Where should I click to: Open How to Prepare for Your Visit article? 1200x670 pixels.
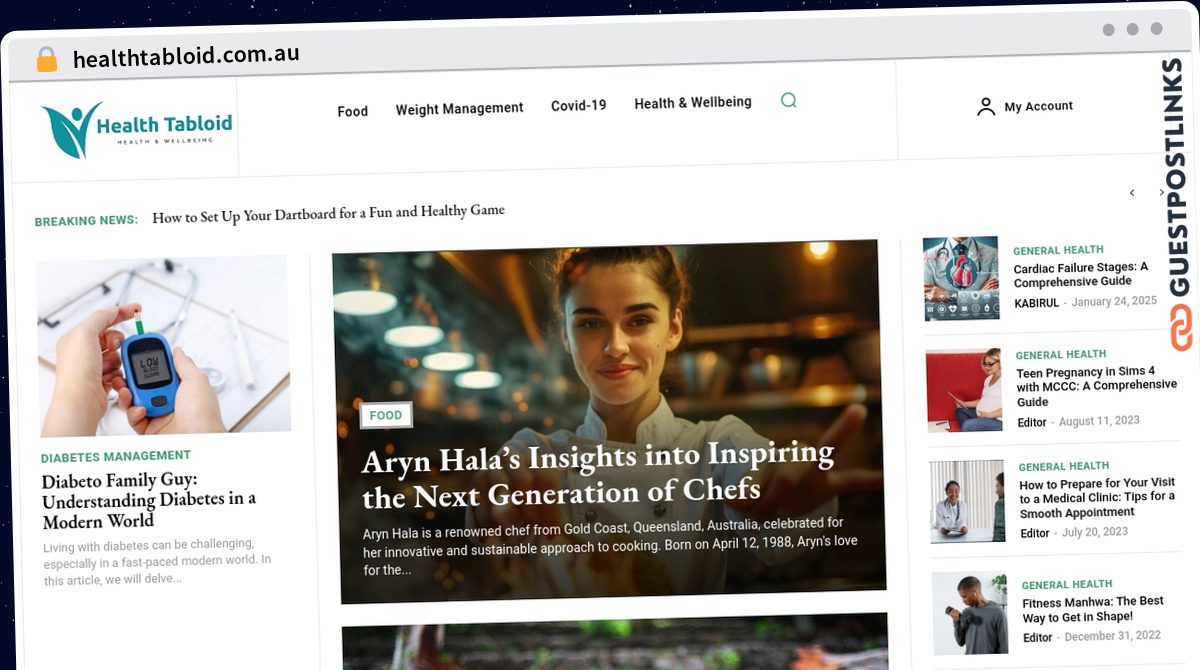pos(1097,498)
